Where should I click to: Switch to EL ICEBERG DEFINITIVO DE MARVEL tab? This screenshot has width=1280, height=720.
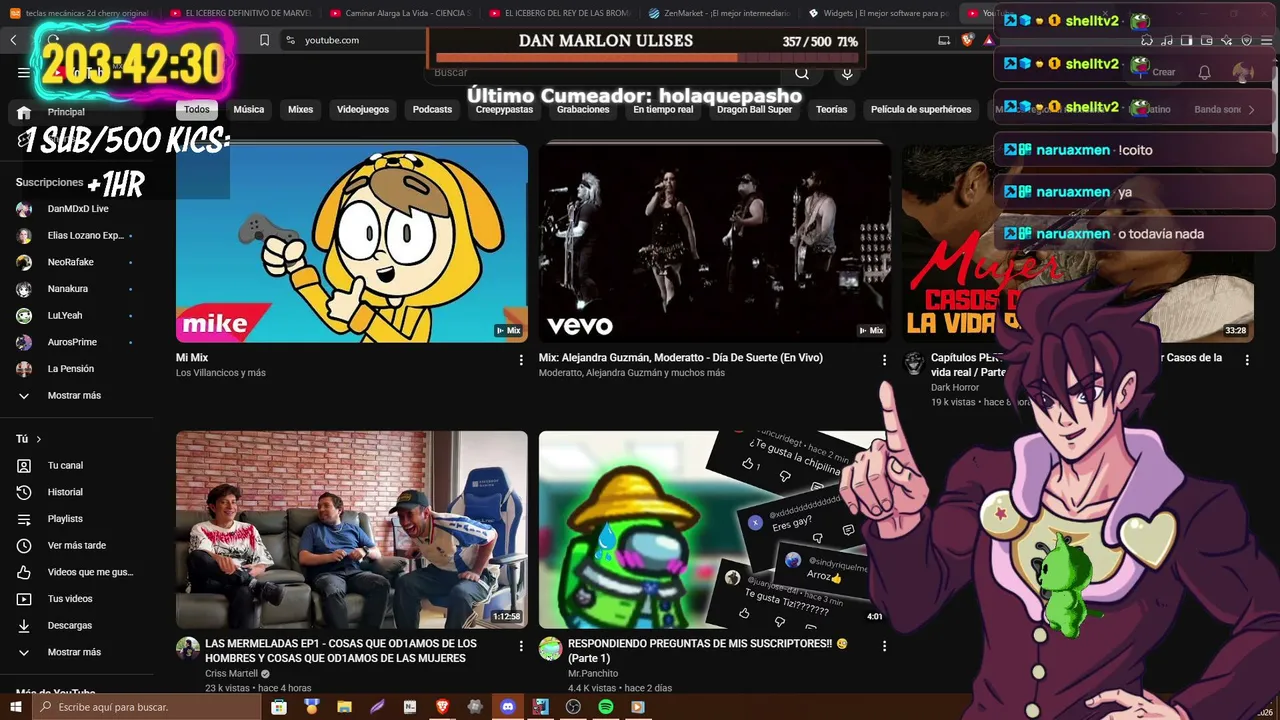[240, 13]
